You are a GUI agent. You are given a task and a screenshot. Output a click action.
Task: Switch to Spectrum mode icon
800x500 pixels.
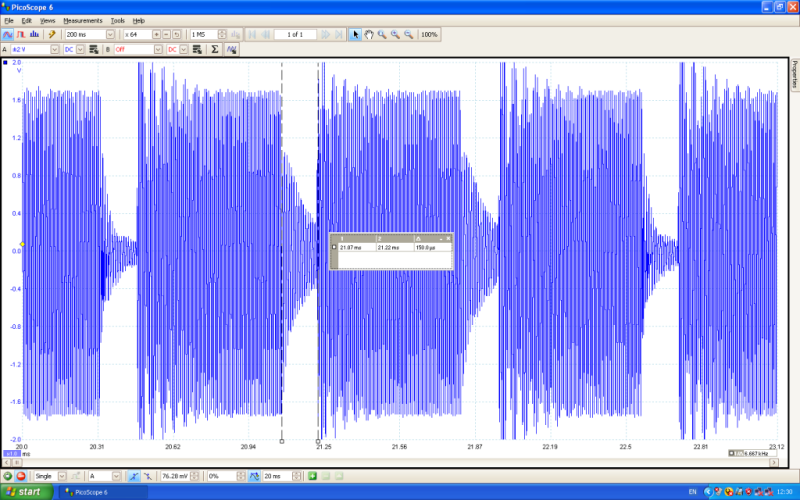34,34
